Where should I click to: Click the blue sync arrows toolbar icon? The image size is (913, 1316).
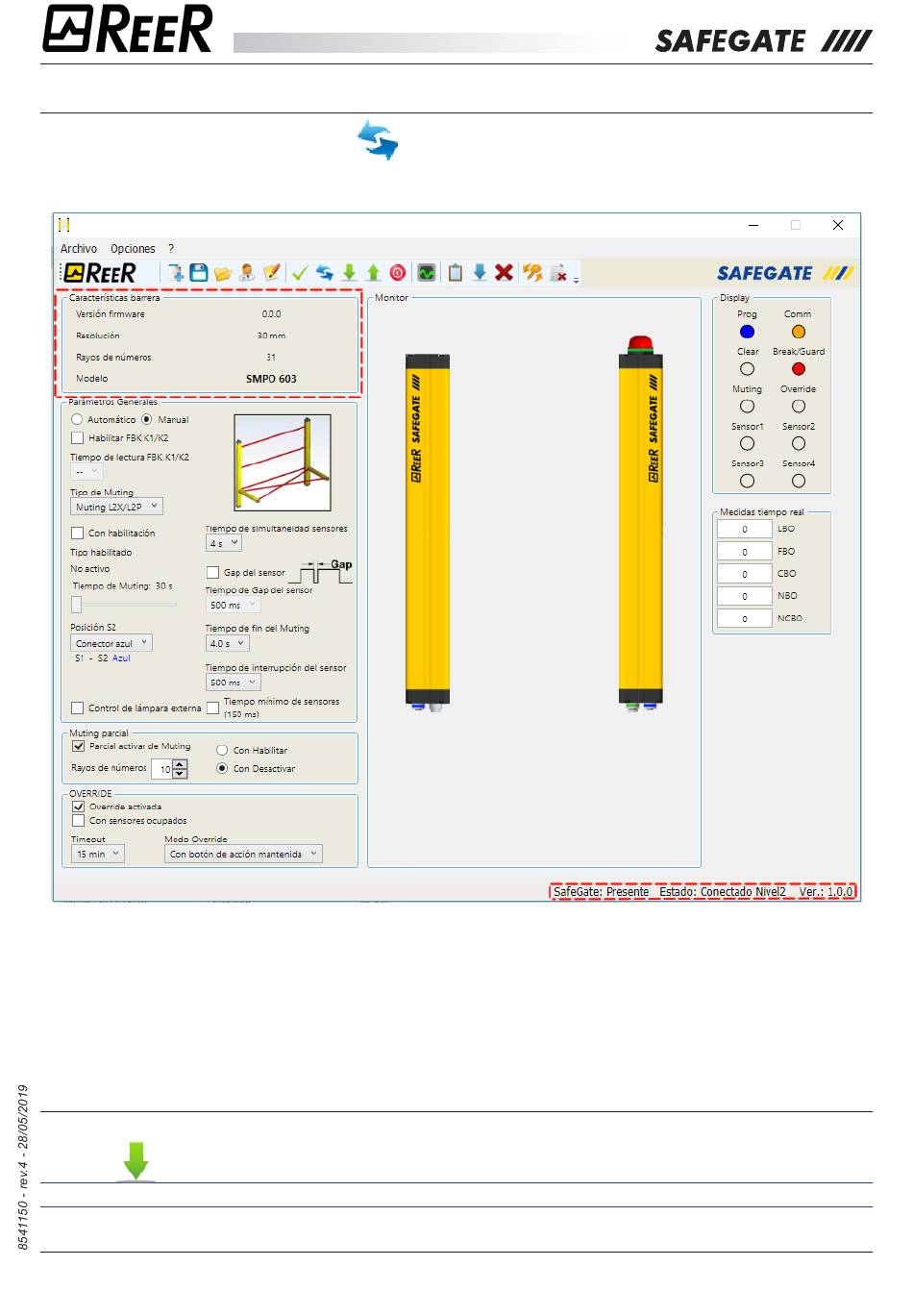pyautogui.click(x=325, y=273)
